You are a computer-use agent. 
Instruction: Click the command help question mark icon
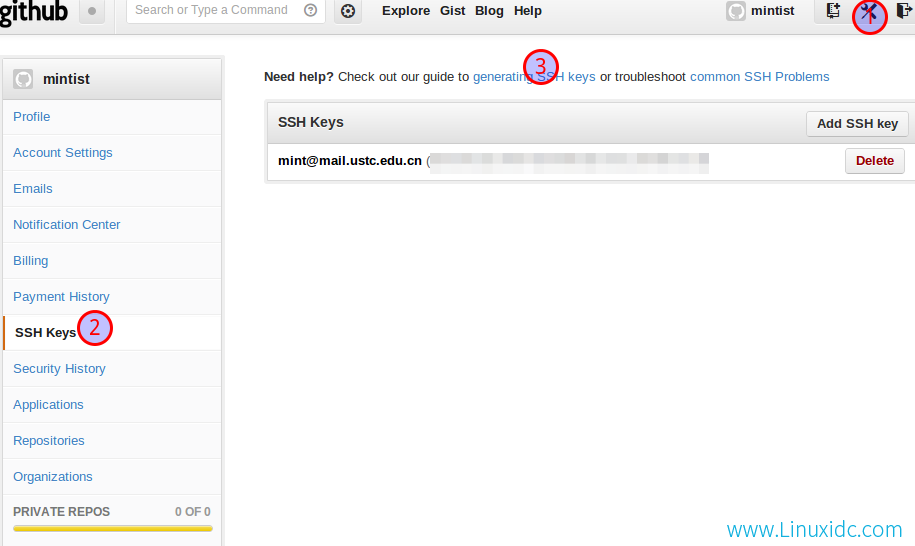pyautogui.click(x=310, y=10)
